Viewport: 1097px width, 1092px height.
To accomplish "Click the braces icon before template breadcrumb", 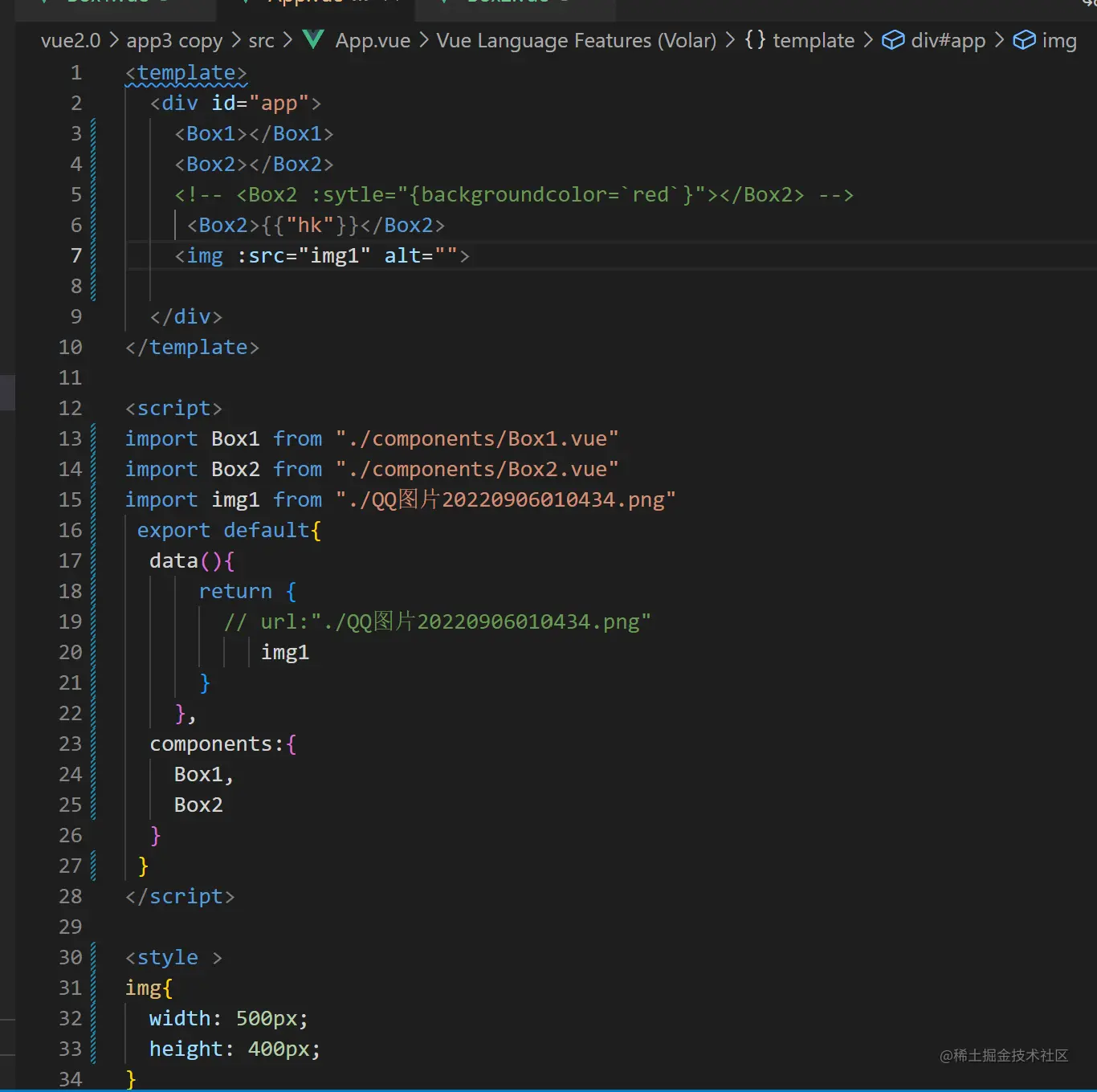I will point(755,39).
